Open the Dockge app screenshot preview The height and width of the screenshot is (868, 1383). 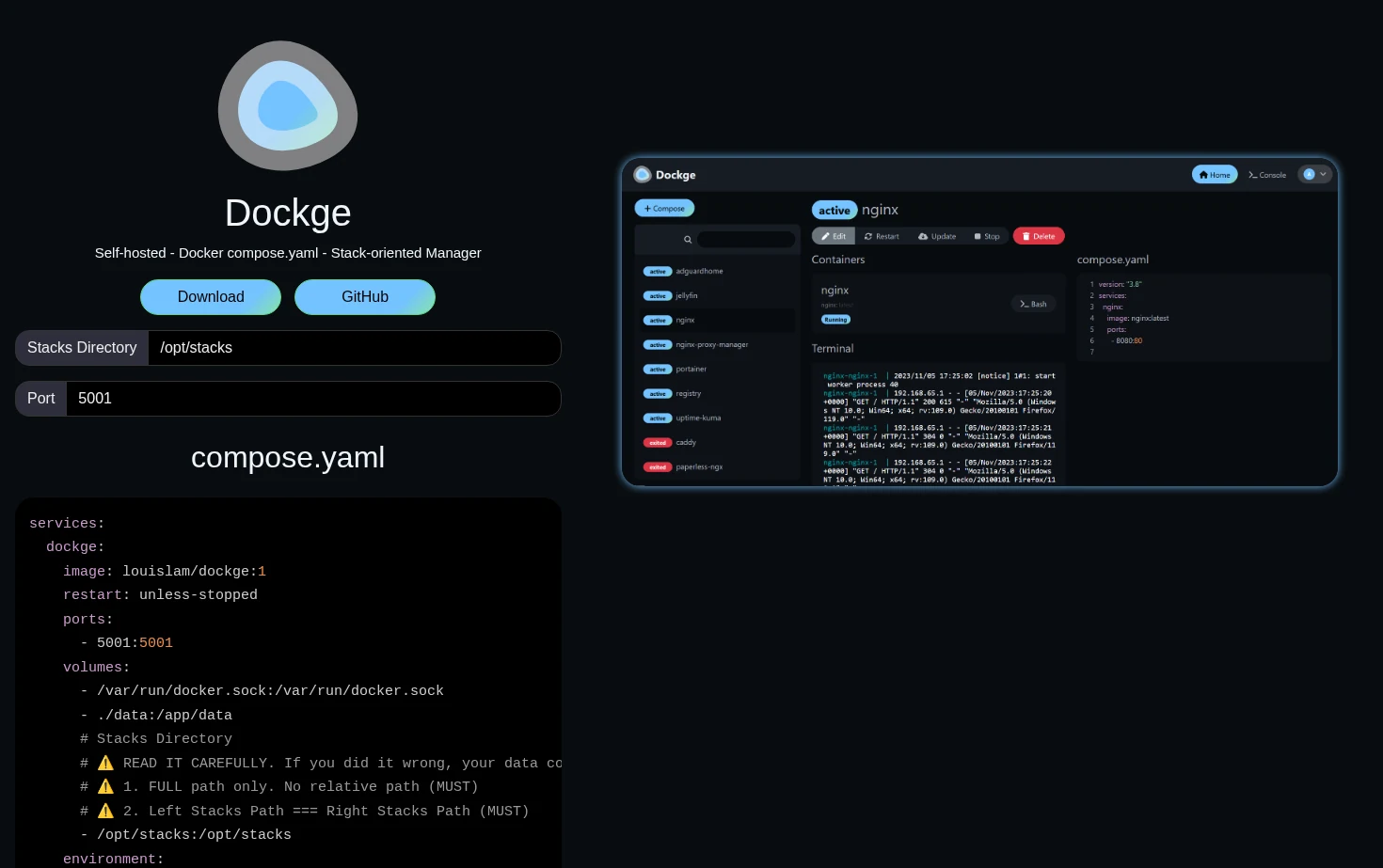pyautogui.click(x=979, y=322)
